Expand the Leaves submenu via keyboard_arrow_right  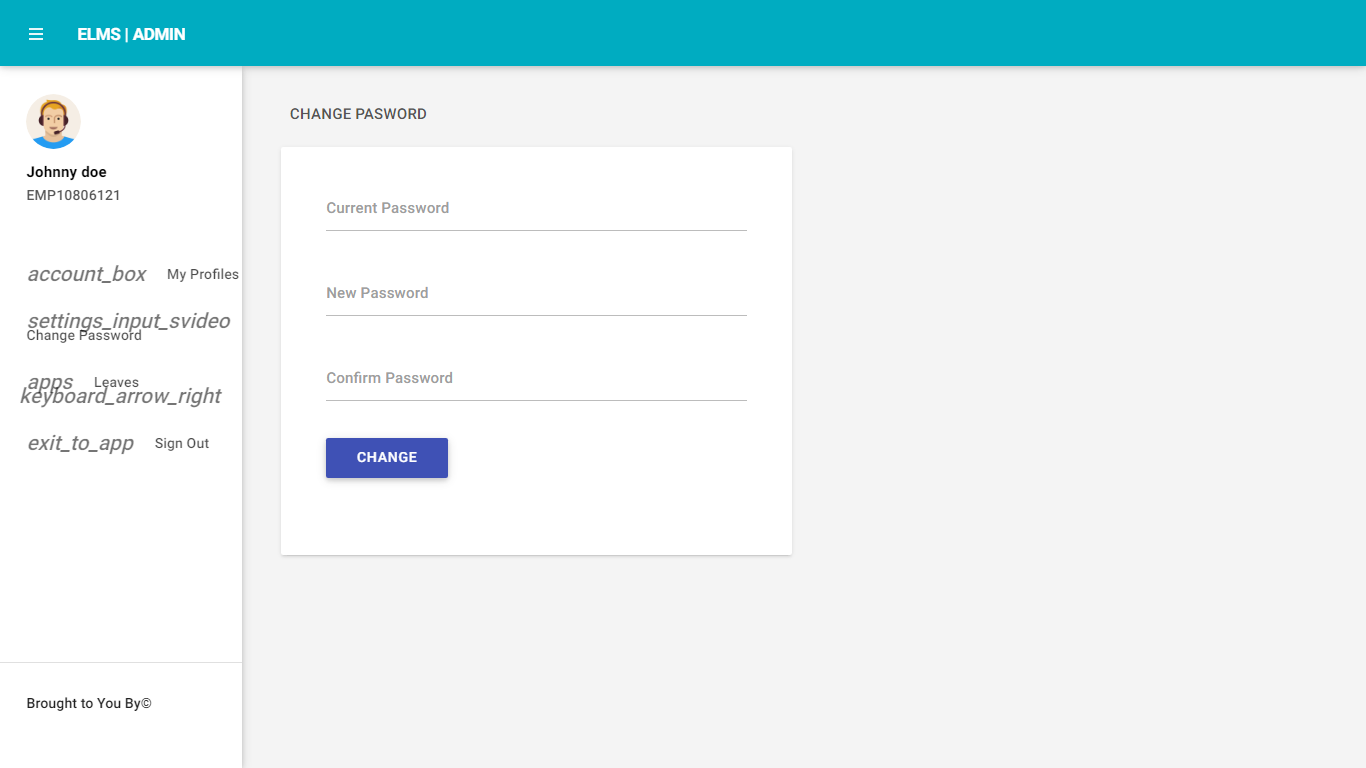(x=121, y=396)
